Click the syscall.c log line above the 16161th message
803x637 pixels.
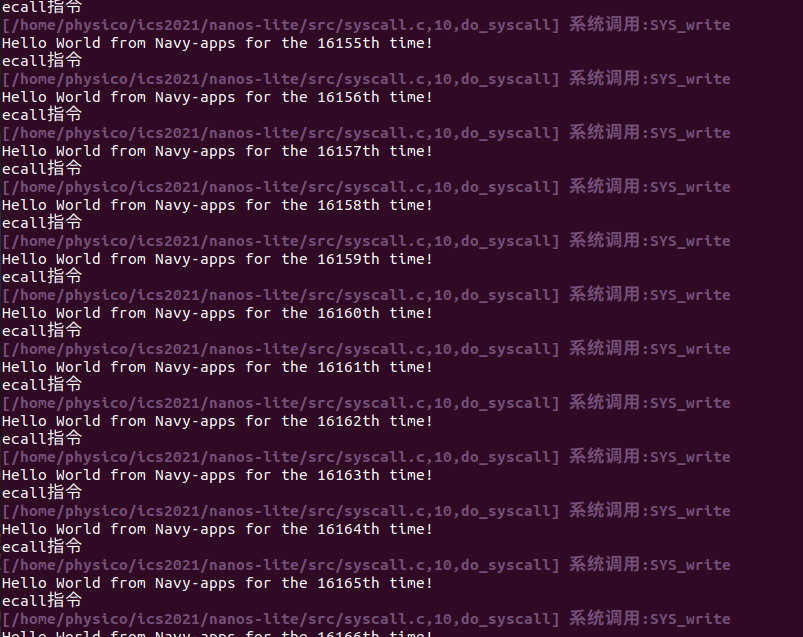(366, 349)
